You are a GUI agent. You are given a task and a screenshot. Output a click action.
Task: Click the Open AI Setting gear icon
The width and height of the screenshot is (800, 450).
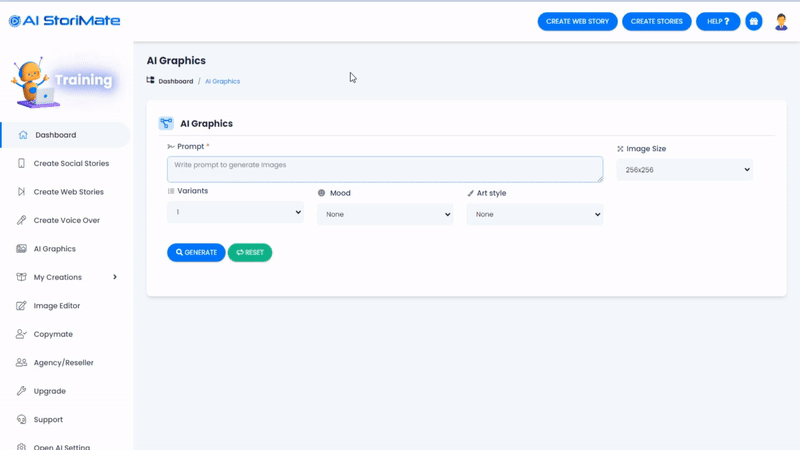pos(21,446)
